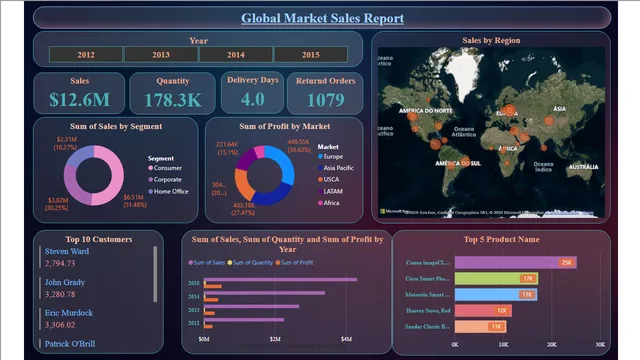Click the 2014 Sum of Sales bar
The width and height of the screenshot is (640, 360).
pyautogui.click(x=264, y=293)
